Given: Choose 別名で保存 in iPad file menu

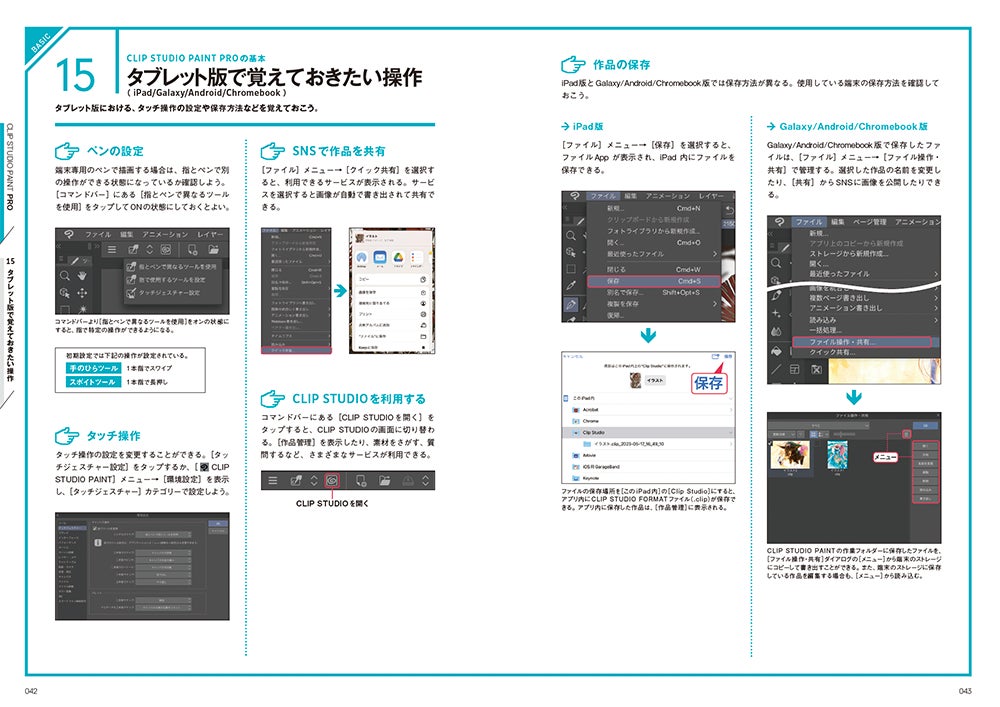Looking at the screenshot, I should (x=654, y=293).
